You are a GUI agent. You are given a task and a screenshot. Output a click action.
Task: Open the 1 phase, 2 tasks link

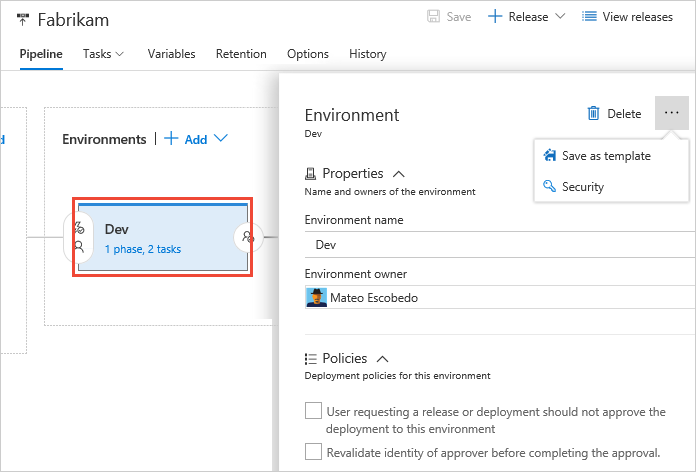142,249
